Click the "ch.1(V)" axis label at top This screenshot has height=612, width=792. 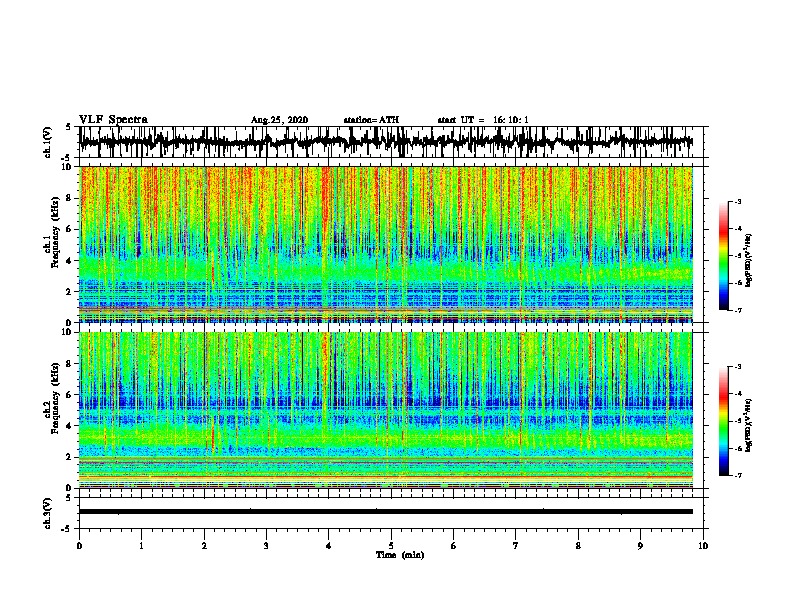[48, 142]
